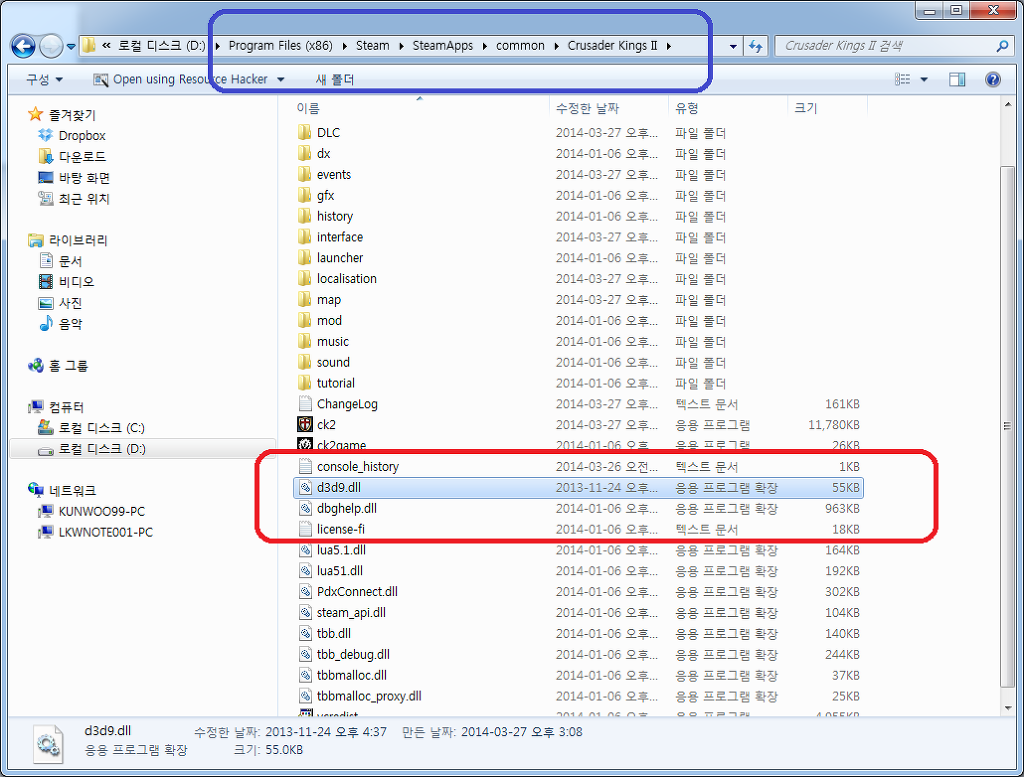The height and width of the screenshot is (777, 1024).
Task: Select SteamApps in address breadcrumb
Action: pyautogui.click(x=442, y=46)
